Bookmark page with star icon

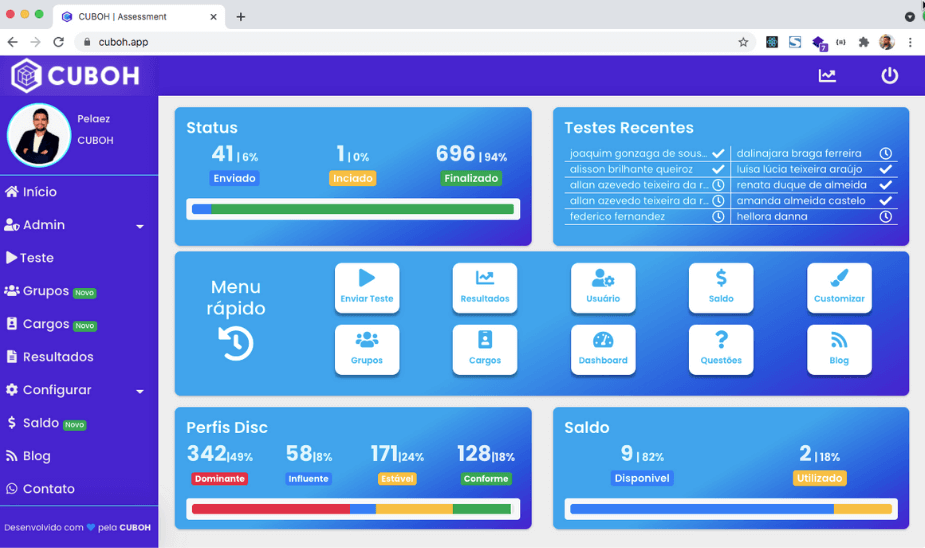[x=743, y=42]
